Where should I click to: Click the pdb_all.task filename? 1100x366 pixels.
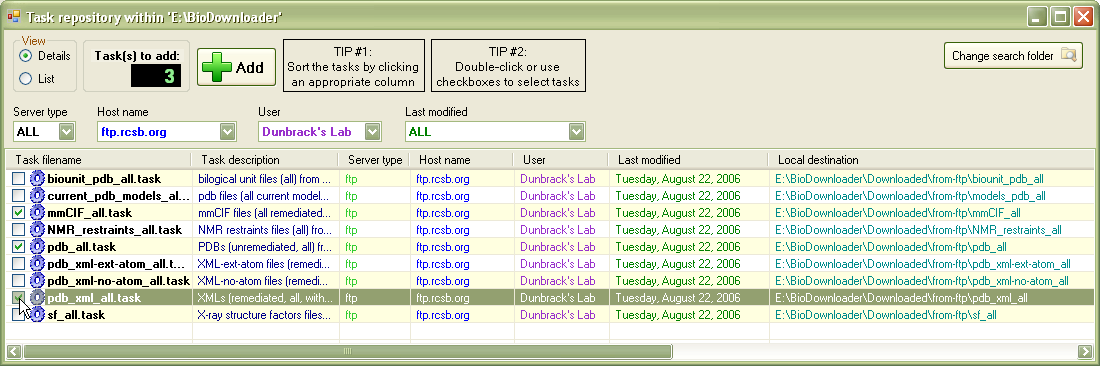(81, 247)
